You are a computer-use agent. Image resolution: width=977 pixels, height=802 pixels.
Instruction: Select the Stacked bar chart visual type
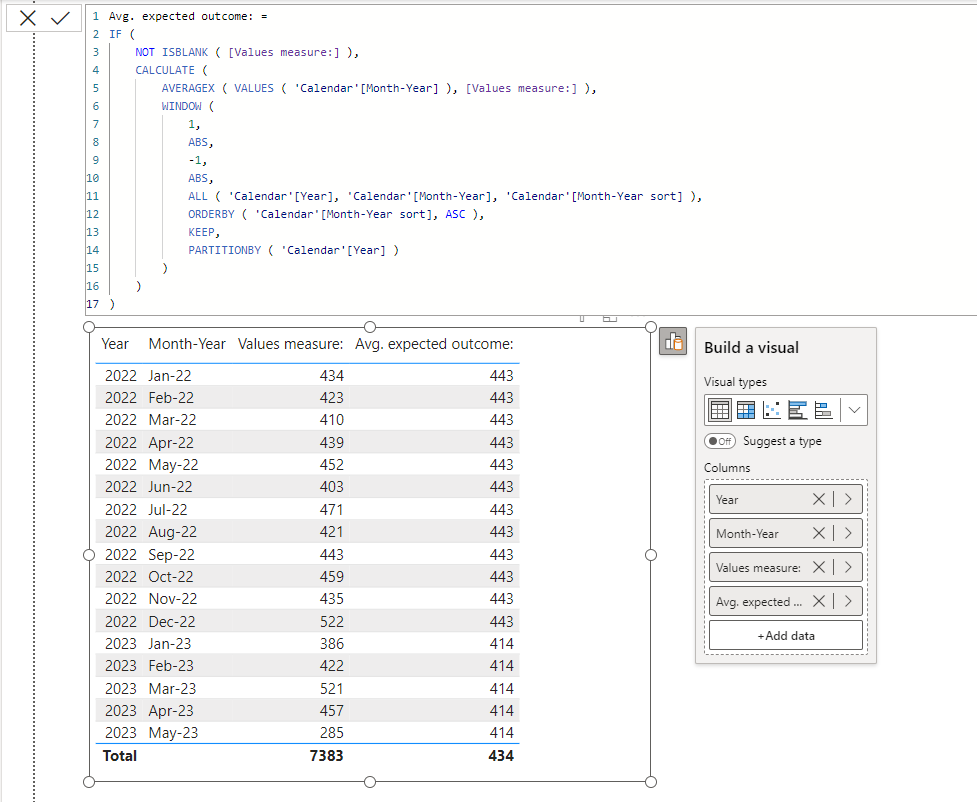tap(824, 410)
